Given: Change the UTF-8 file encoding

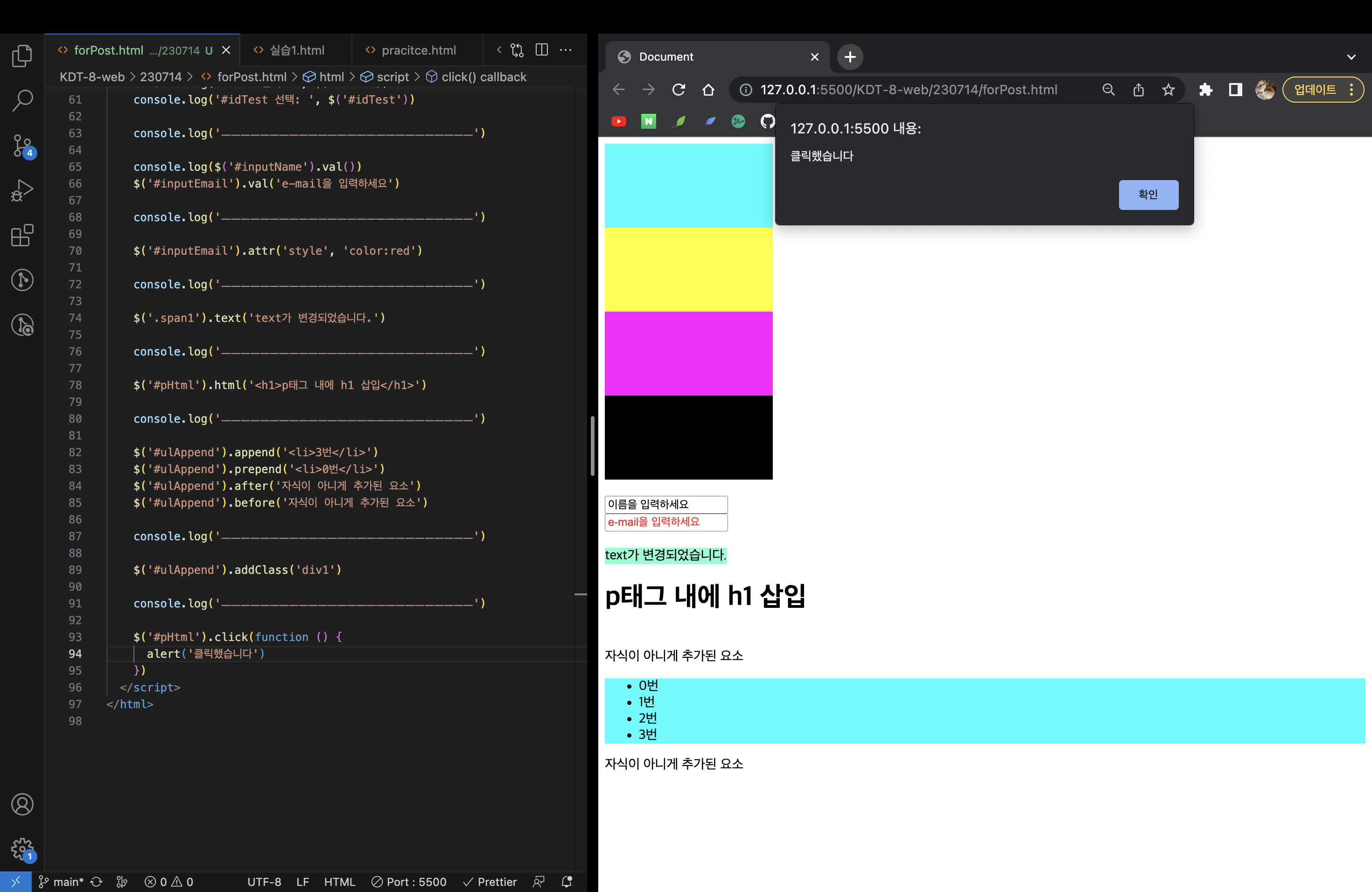Looking at the screenshot, I should 264,882.
